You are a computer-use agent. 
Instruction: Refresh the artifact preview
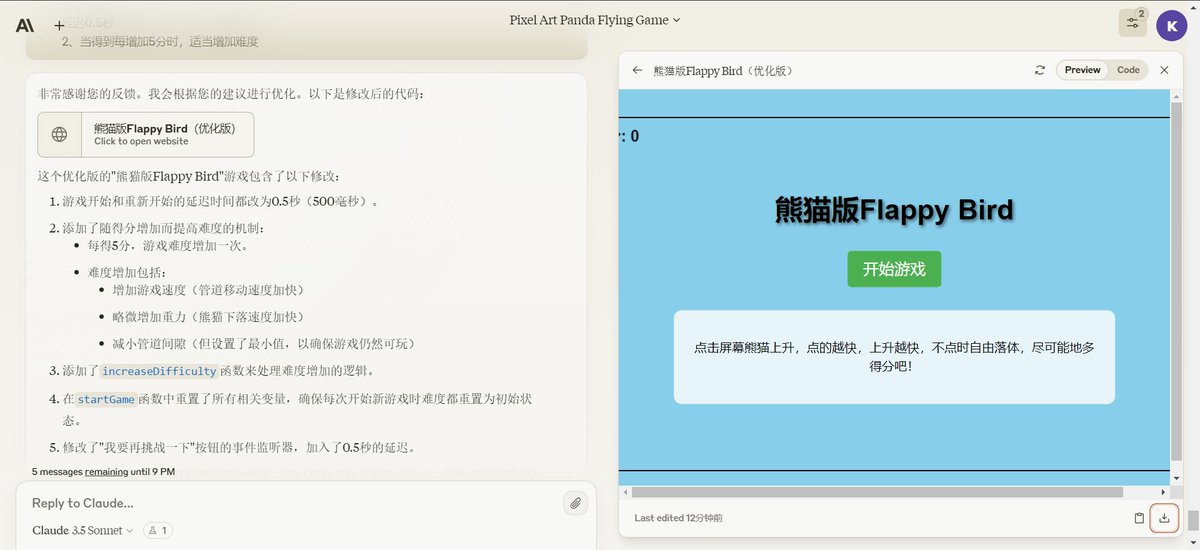coord(1040,70)
